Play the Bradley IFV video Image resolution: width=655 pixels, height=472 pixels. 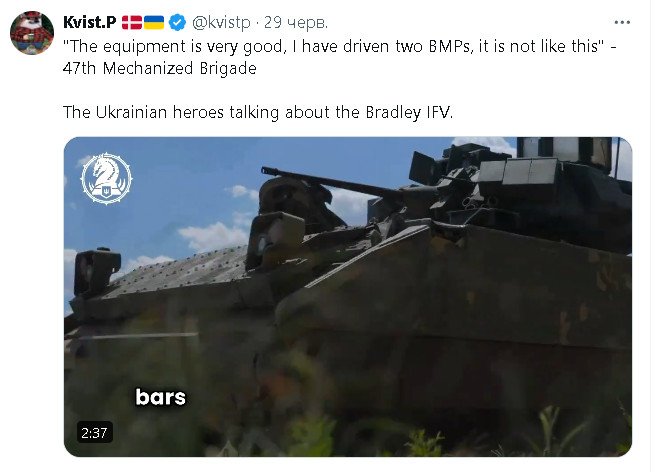[348, 297]
